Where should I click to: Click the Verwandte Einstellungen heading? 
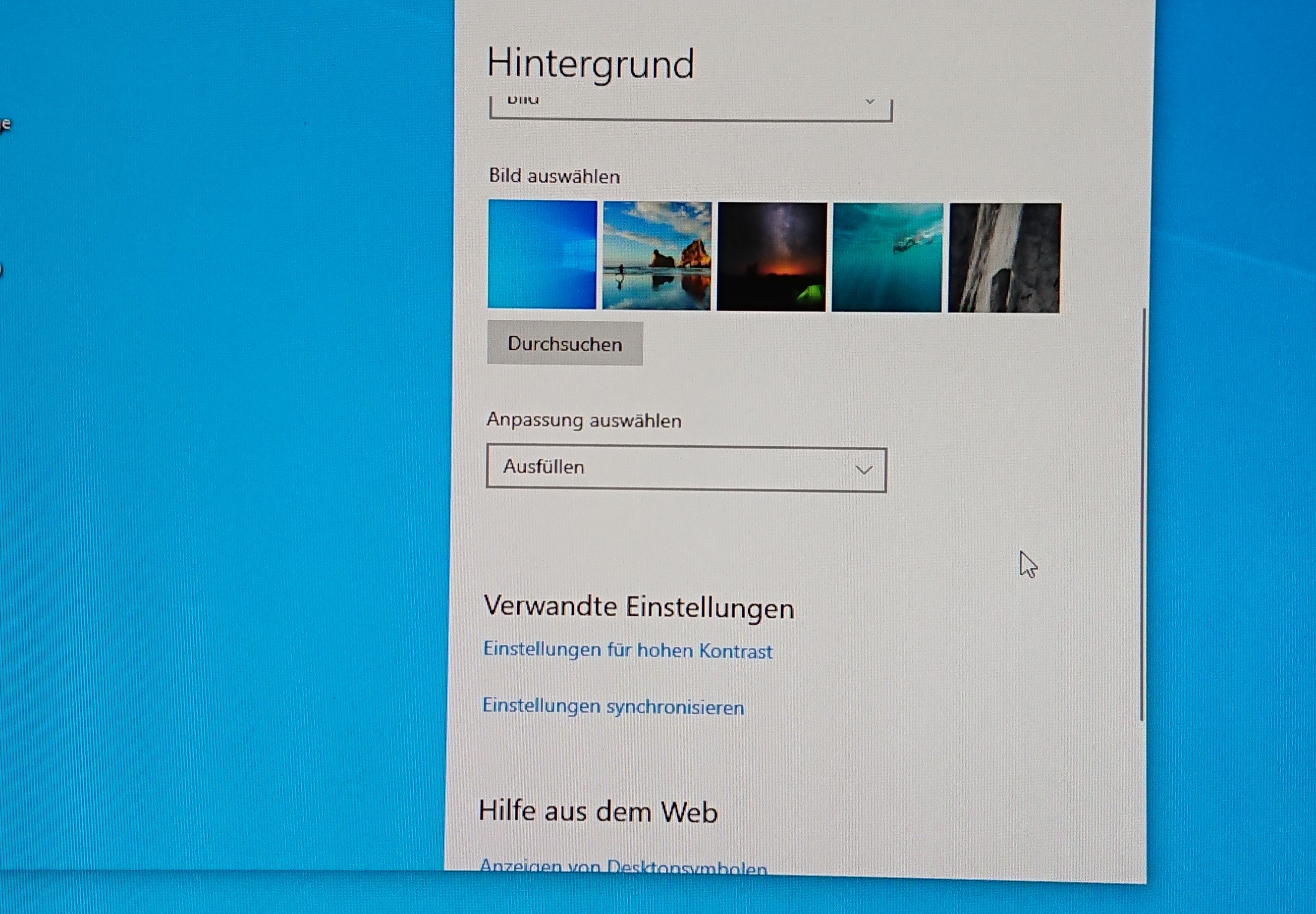[638, 607]
